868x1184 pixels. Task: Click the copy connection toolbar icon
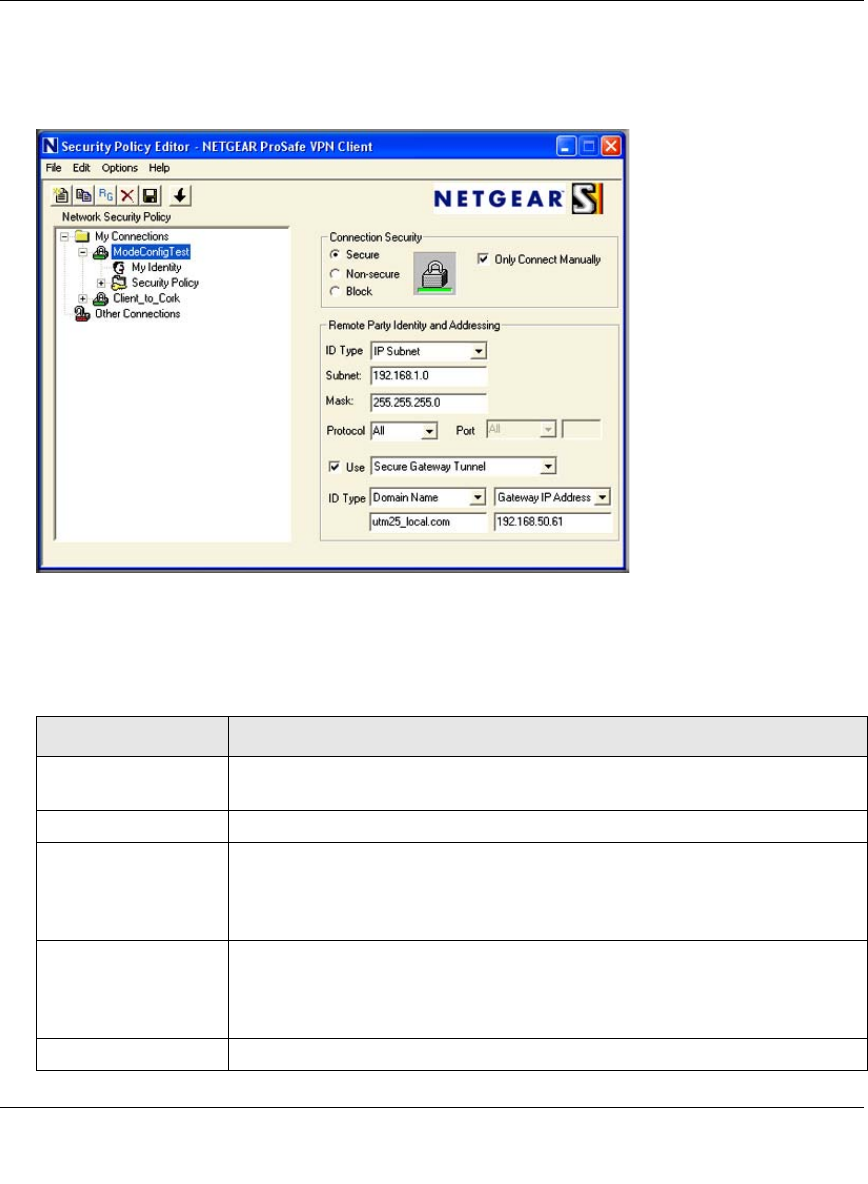[83, 196]
